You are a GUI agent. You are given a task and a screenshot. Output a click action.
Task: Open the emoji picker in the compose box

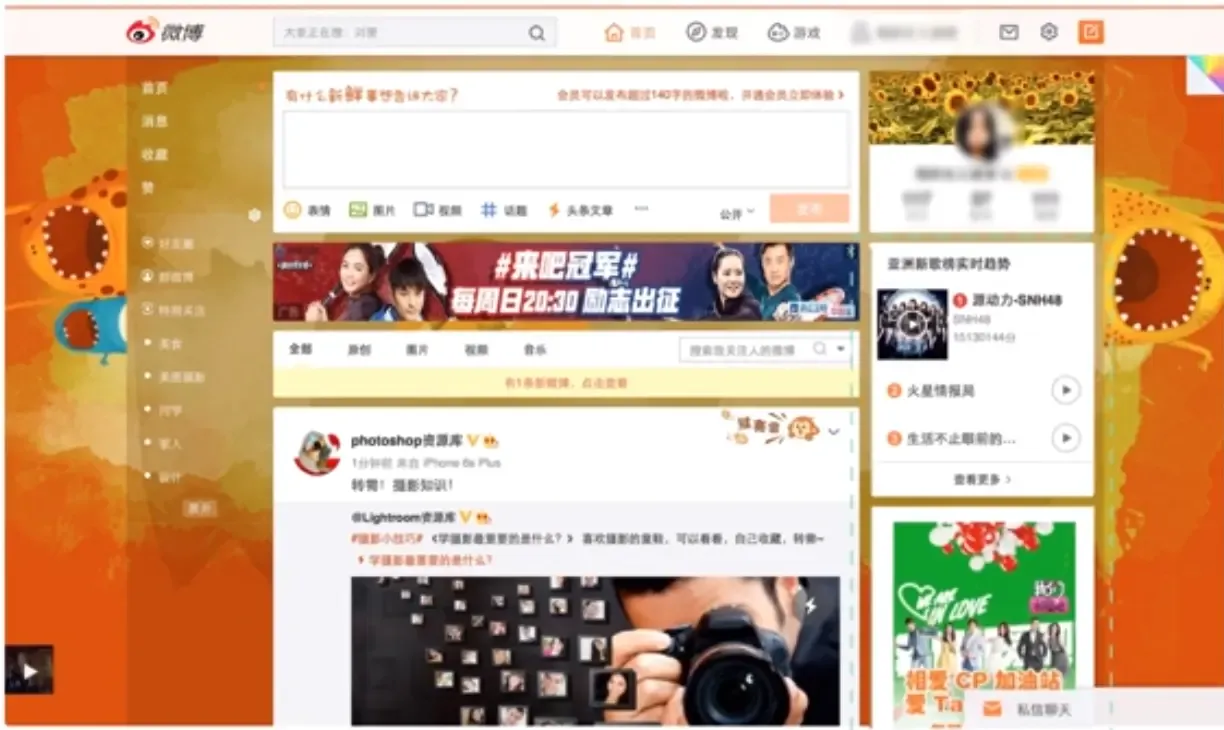[x=292, y=210]
